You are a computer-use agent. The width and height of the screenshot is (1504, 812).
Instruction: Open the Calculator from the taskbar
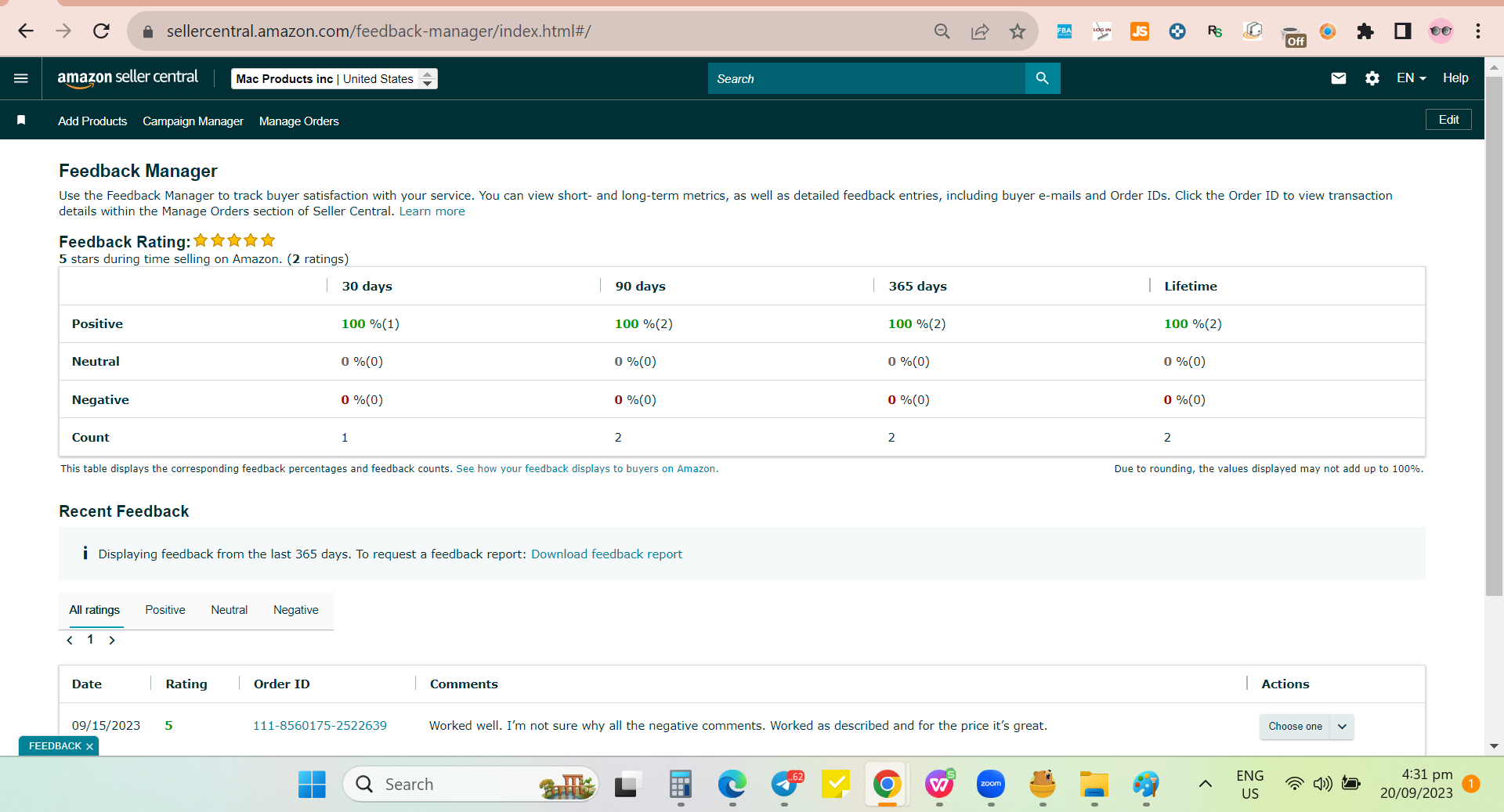[680, 784]
